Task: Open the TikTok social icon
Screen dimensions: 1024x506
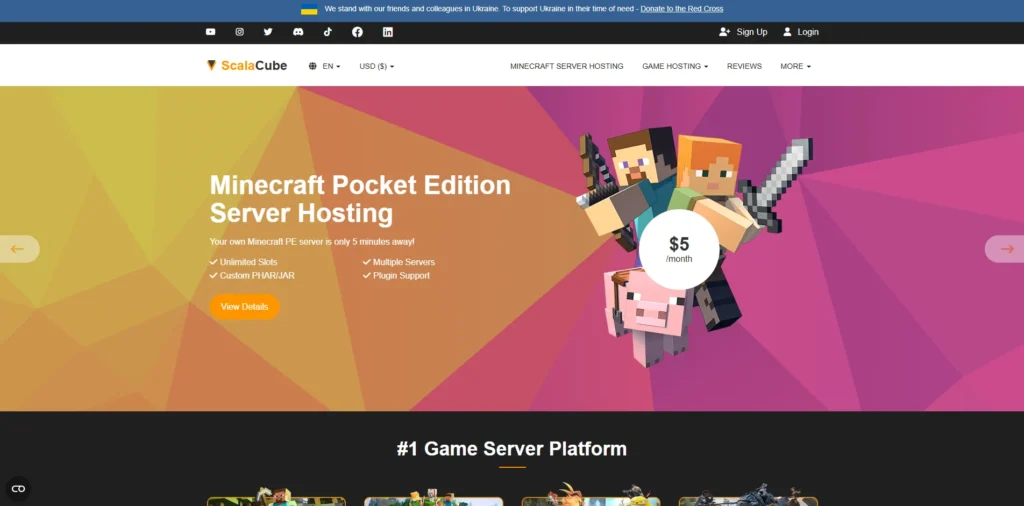Action: tap(328, 32)
